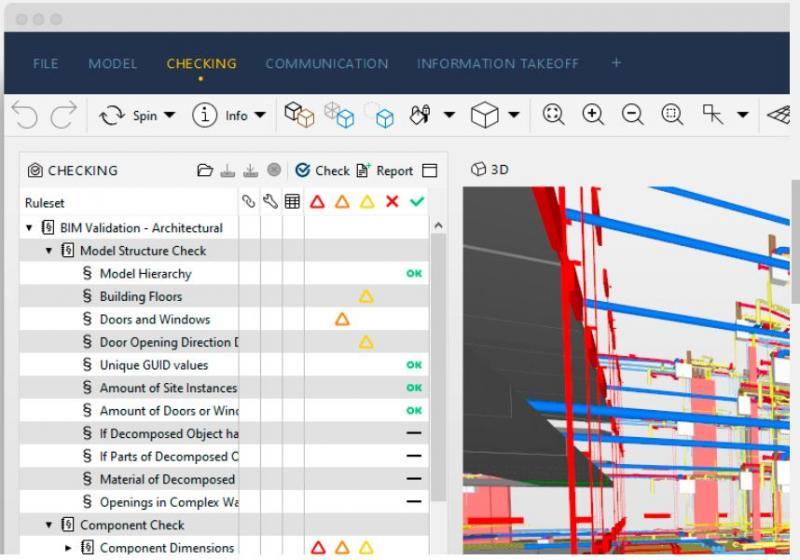Go to the COMMUNICATION tab

[327, 64]
